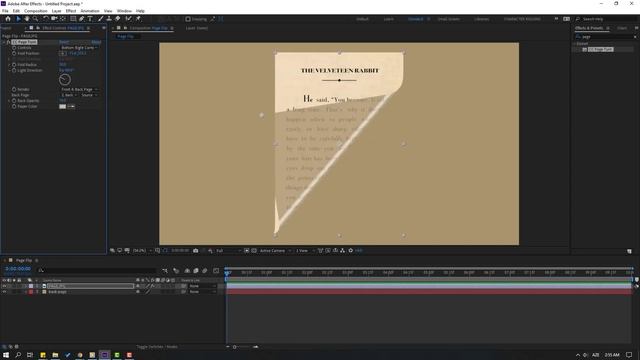Open the Back Page layer dropdown
Viewport: 640px width, 360px height.
pos(69,95)
